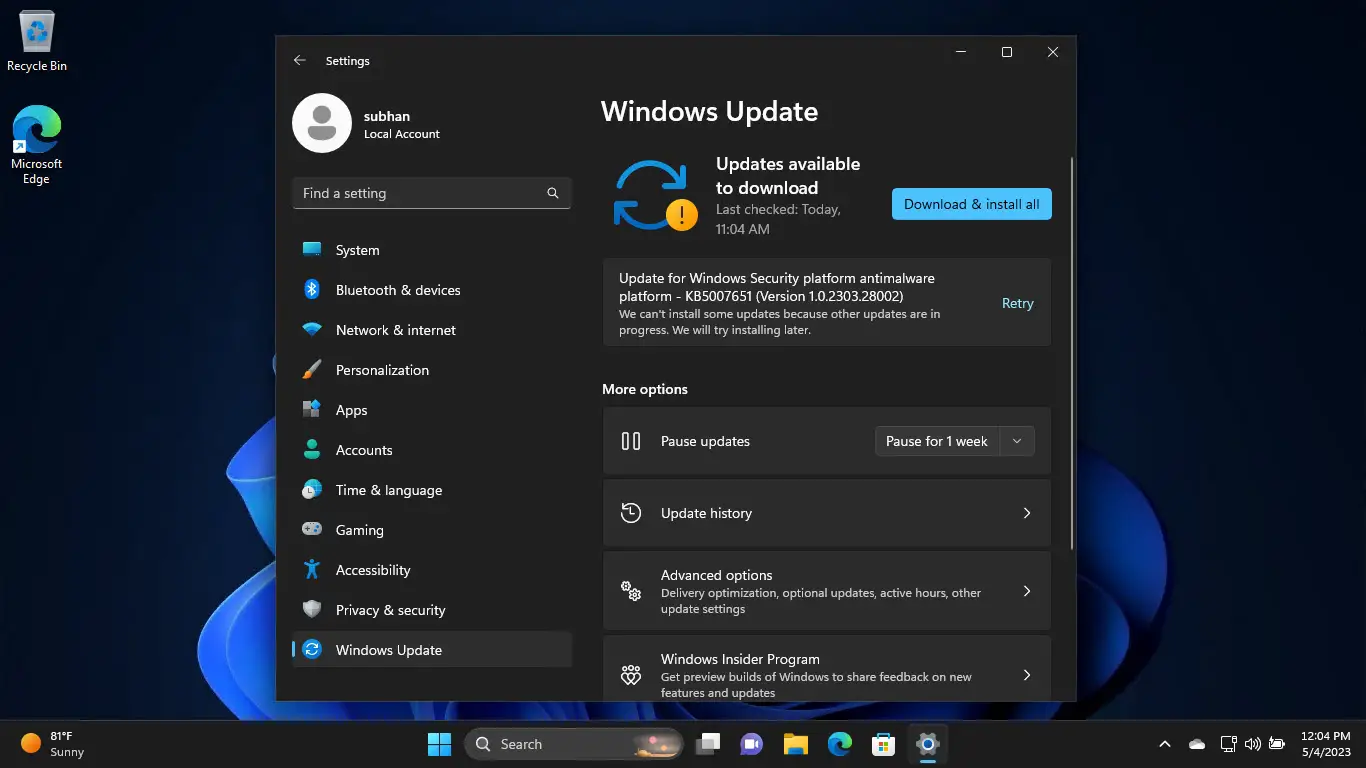Click Download & install all button

(x=972, y=204)
